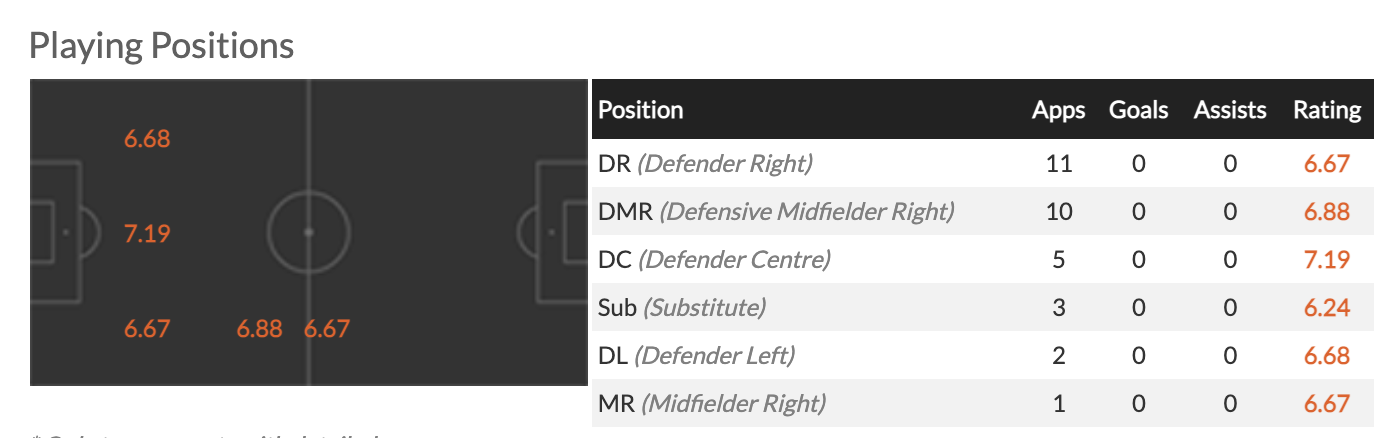This screenshot has width=1378, height=438.
Task: Sort table by Assists column
Action: pos(1230,110)
